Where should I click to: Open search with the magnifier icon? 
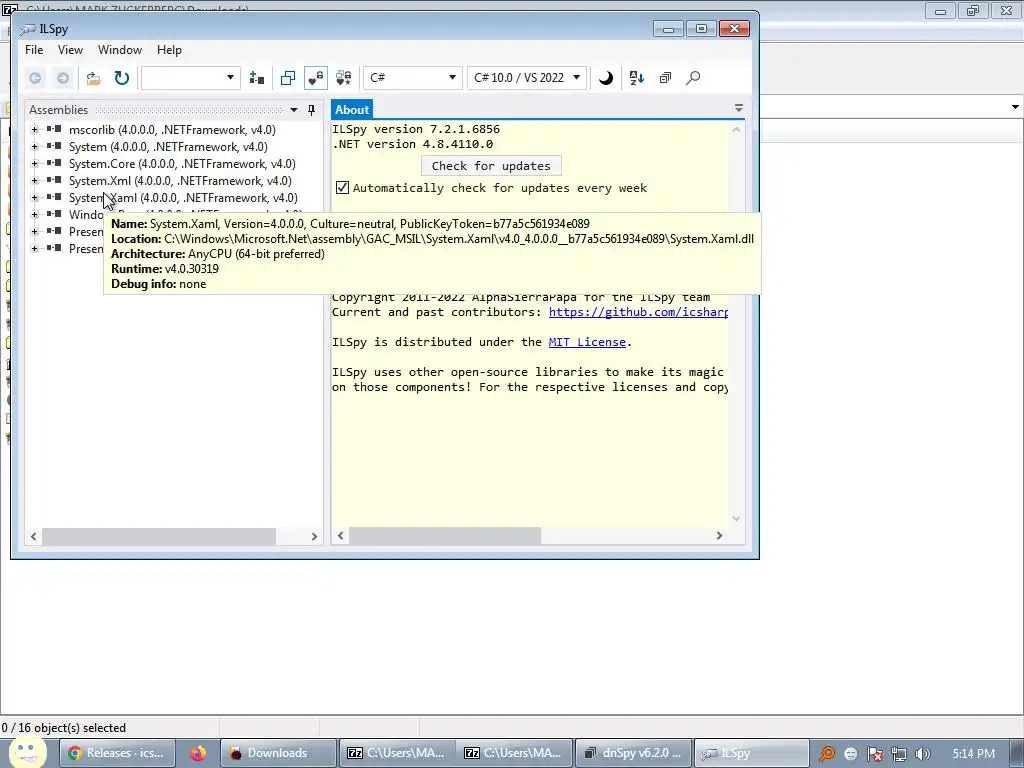[693, 78]
